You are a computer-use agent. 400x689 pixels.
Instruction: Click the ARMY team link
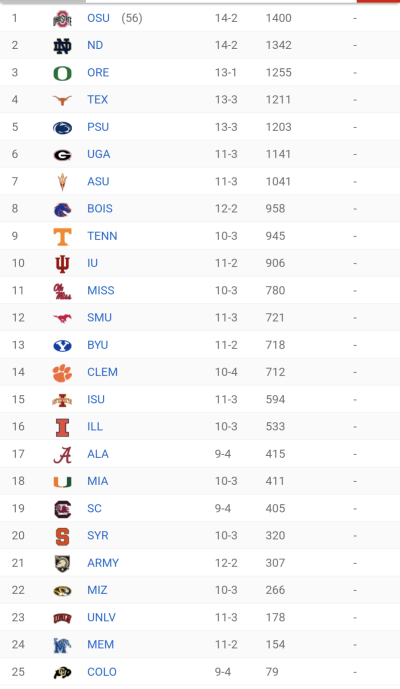[x=103, y=563]
